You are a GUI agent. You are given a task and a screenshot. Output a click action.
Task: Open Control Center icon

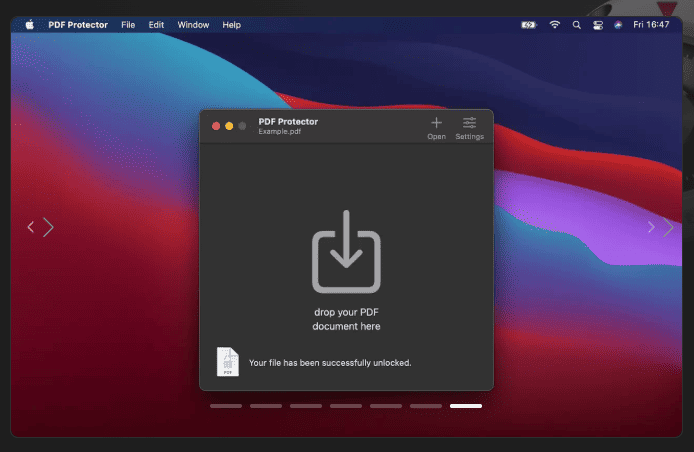(x=598, y=25)
